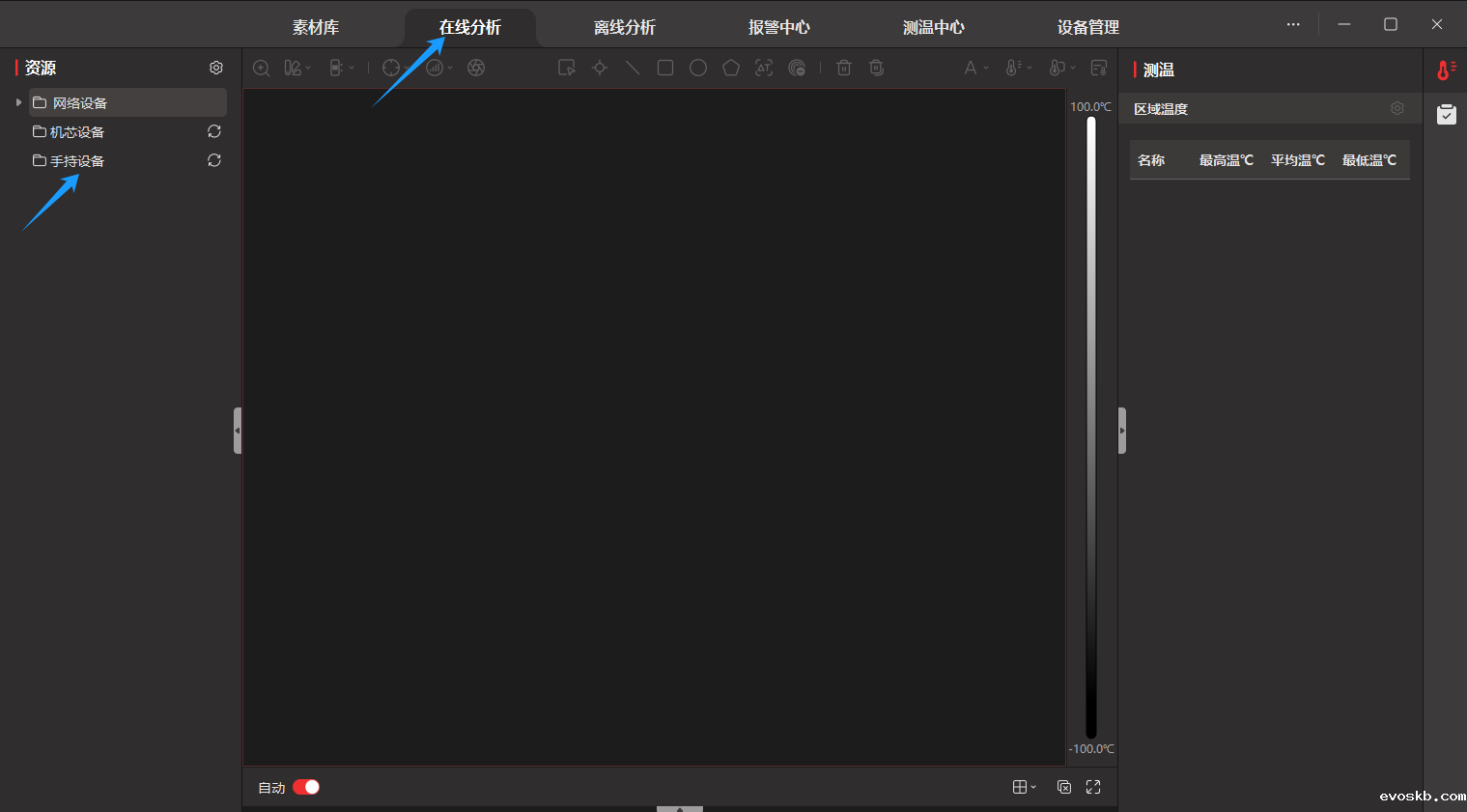This screenshot has height=812, width=1467.
Task: Toggle the 自动 switch off
Action: pos(306,787)
